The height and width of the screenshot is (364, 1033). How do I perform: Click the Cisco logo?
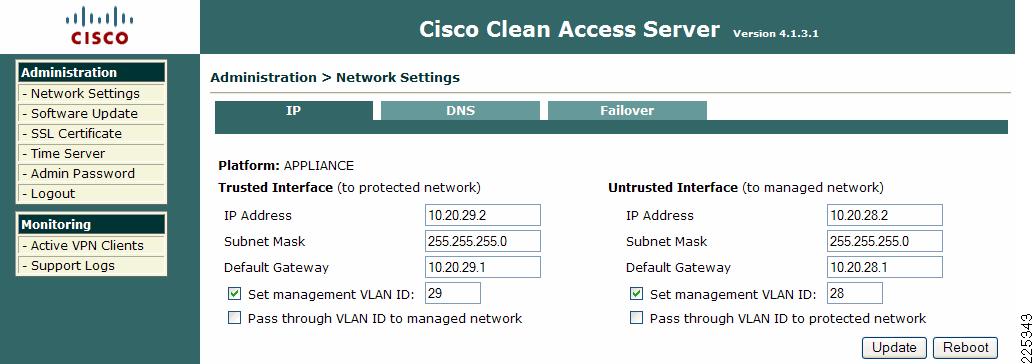coord(97,26)
